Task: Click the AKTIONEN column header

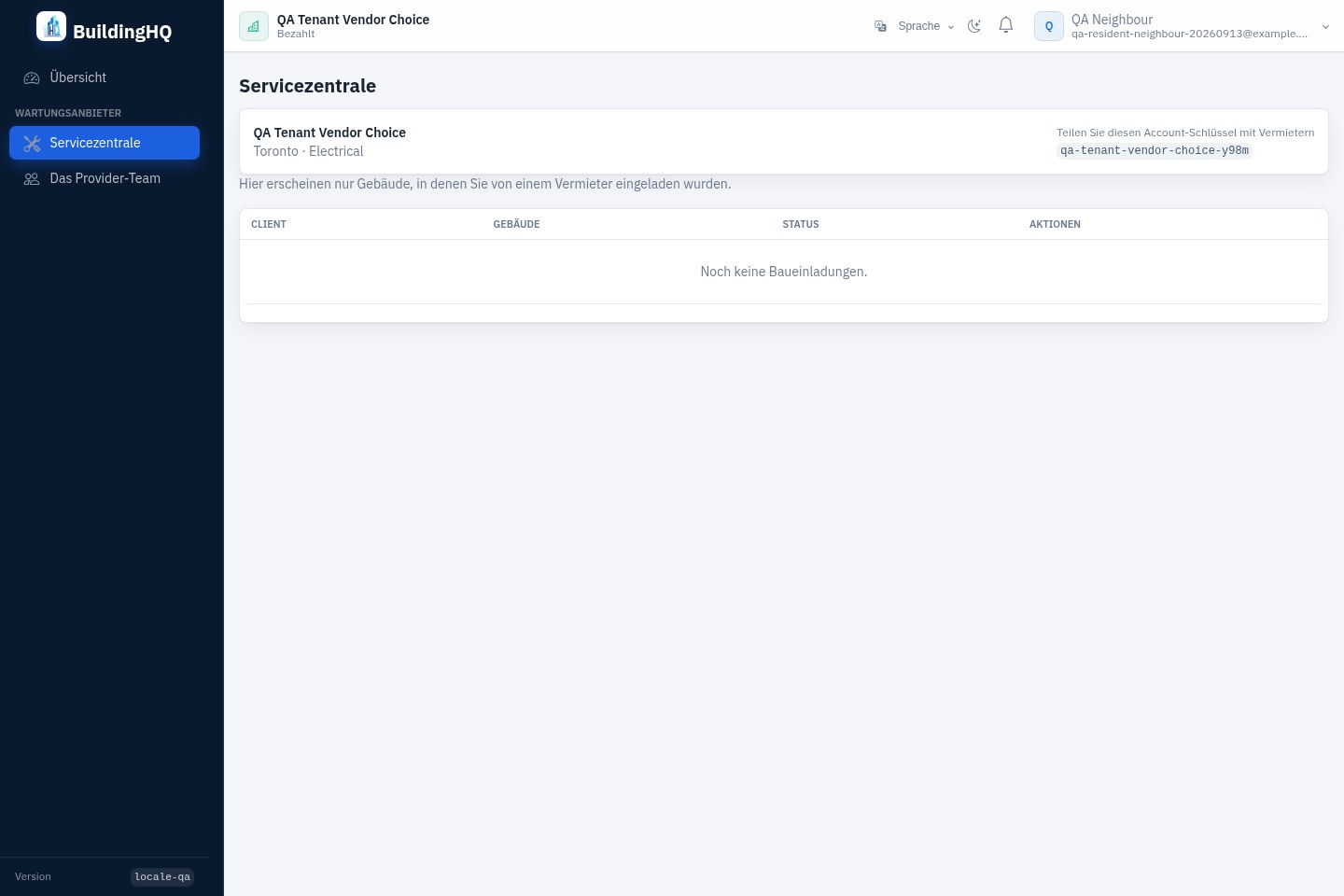Action: (x=1055, y=224)
